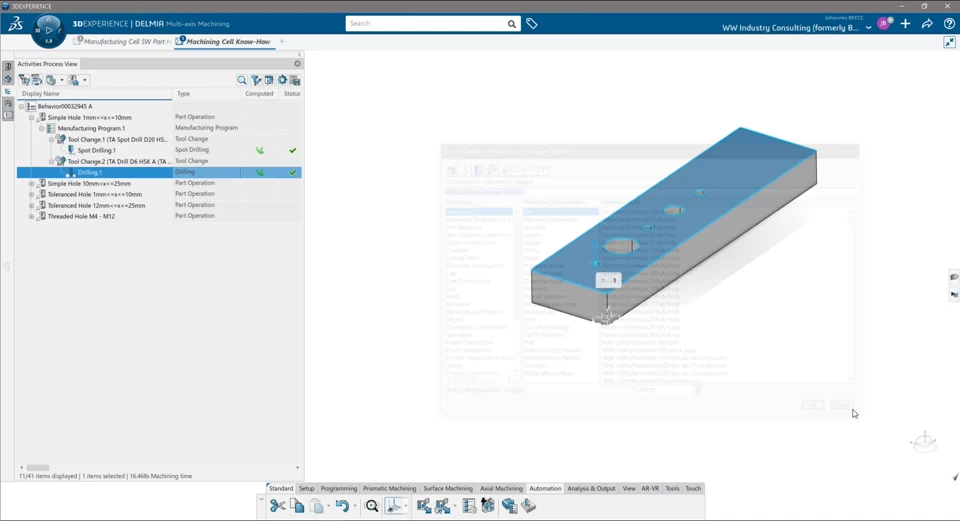Image resolution: width=960 pixels, height=521 pixels.
Task: Click the Paste icon in the Standard toolbar
Action: coord(316,506)
